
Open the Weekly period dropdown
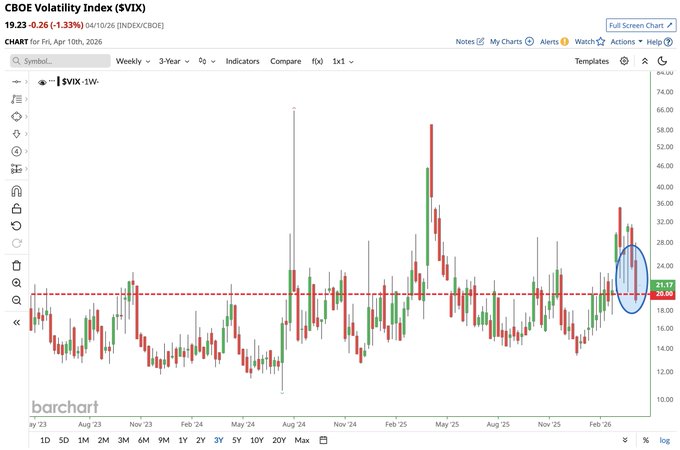tap(133, 61)
